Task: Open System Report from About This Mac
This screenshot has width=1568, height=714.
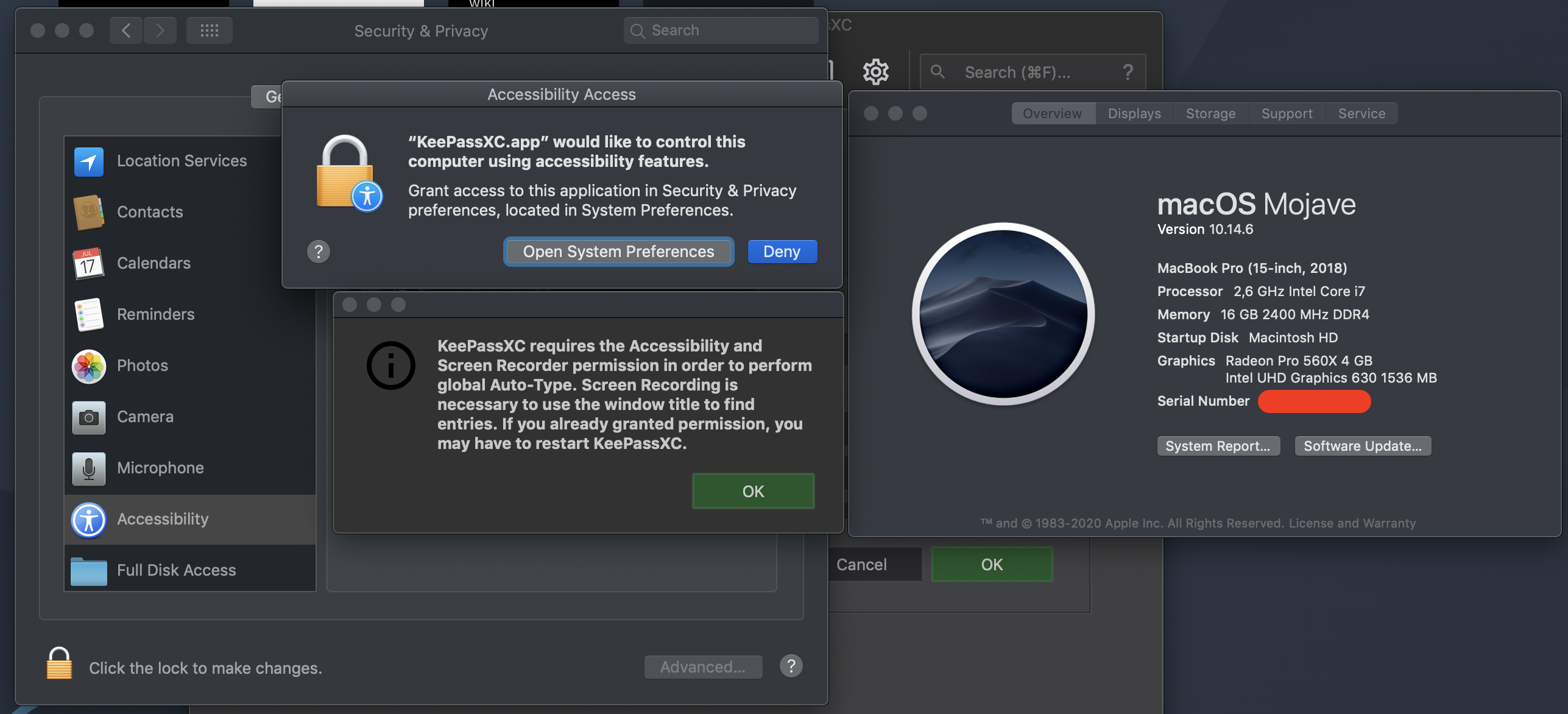Action: (x=1218, y=445)
